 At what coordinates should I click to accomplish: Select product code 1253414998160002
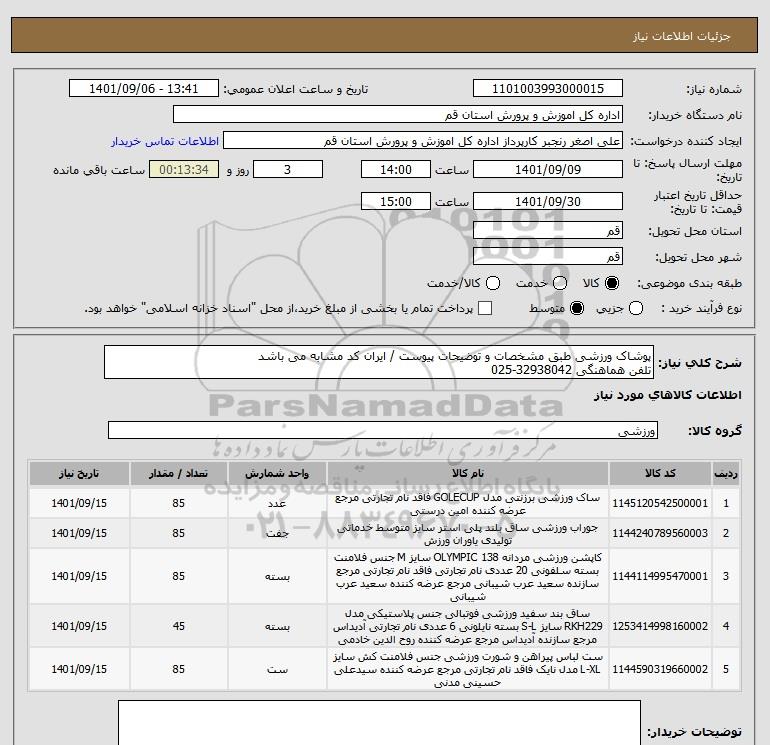660,627
